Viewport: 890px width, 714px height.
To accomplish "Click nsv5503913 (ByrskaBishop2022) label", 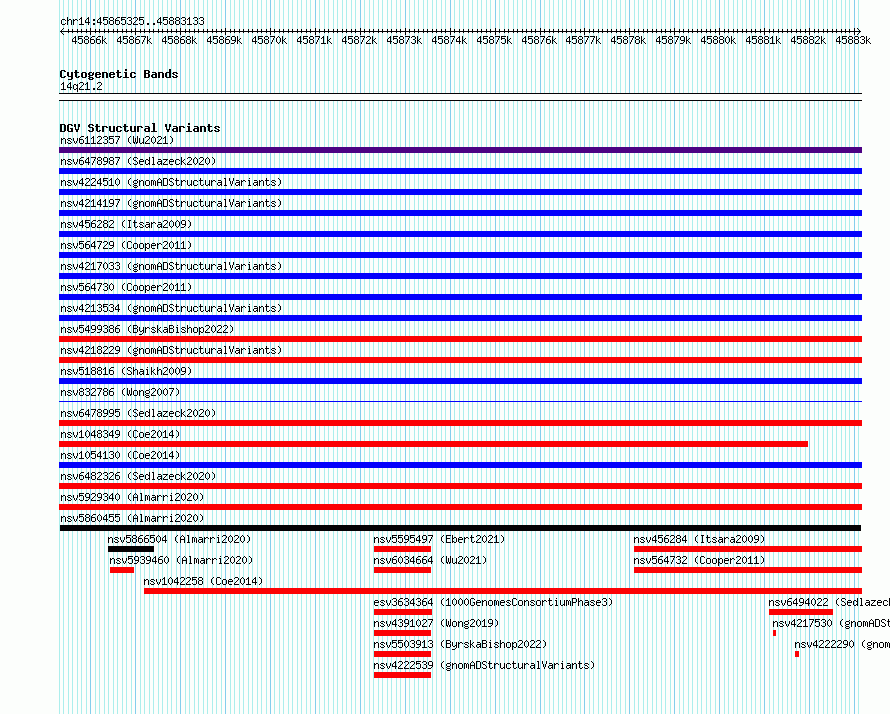I will point(460,644).
